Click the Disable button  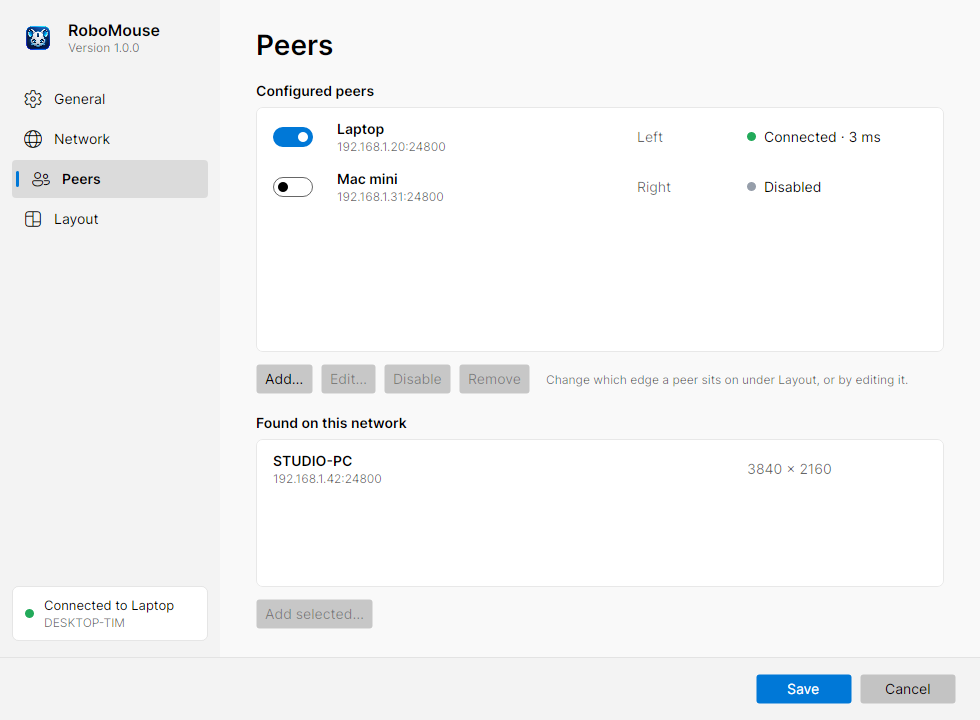click(x=418, y=379)
